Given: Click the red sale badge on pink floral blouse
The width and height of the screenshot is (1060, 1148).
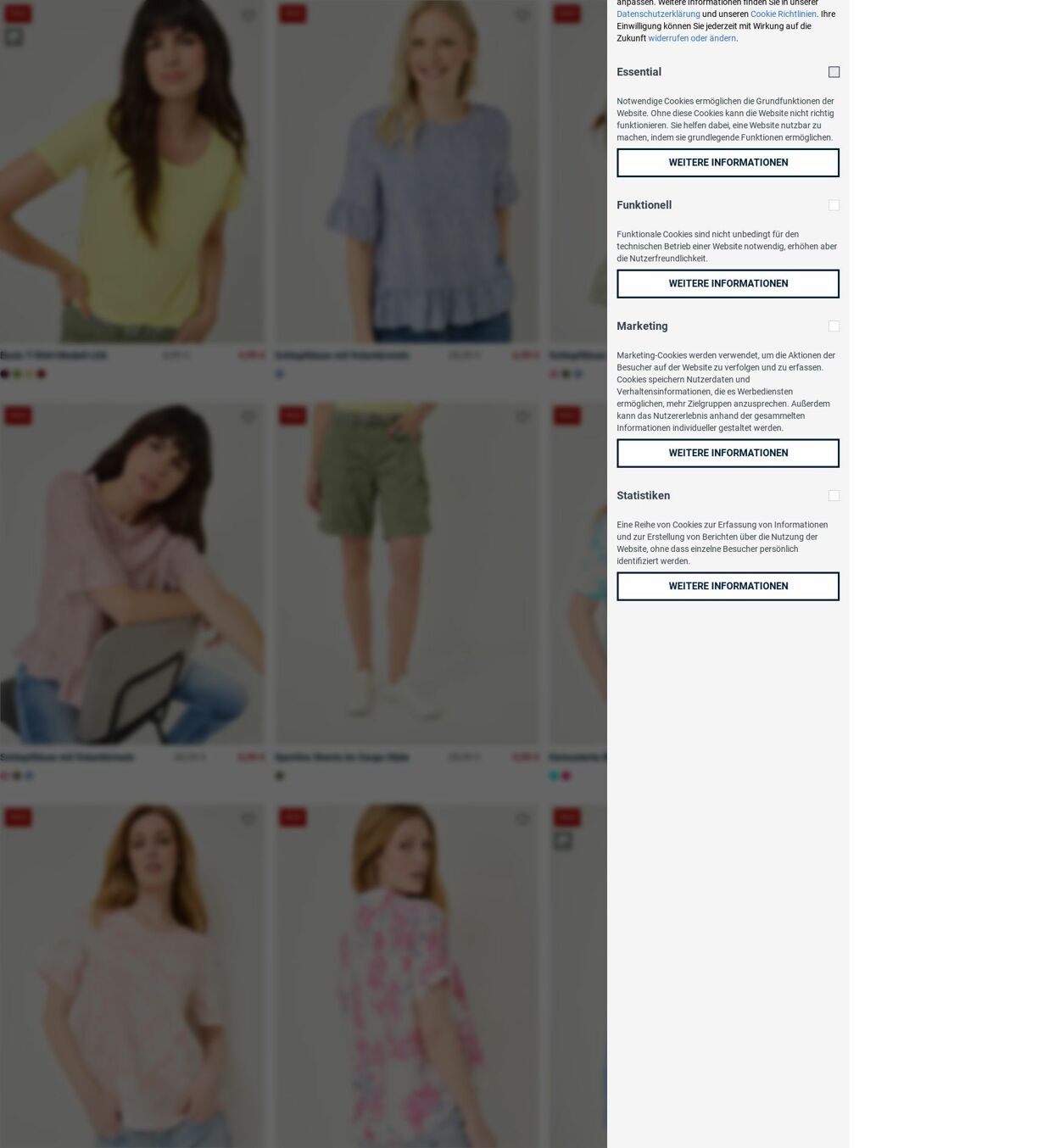Looking at the screenshot, I should pos(293,817).
